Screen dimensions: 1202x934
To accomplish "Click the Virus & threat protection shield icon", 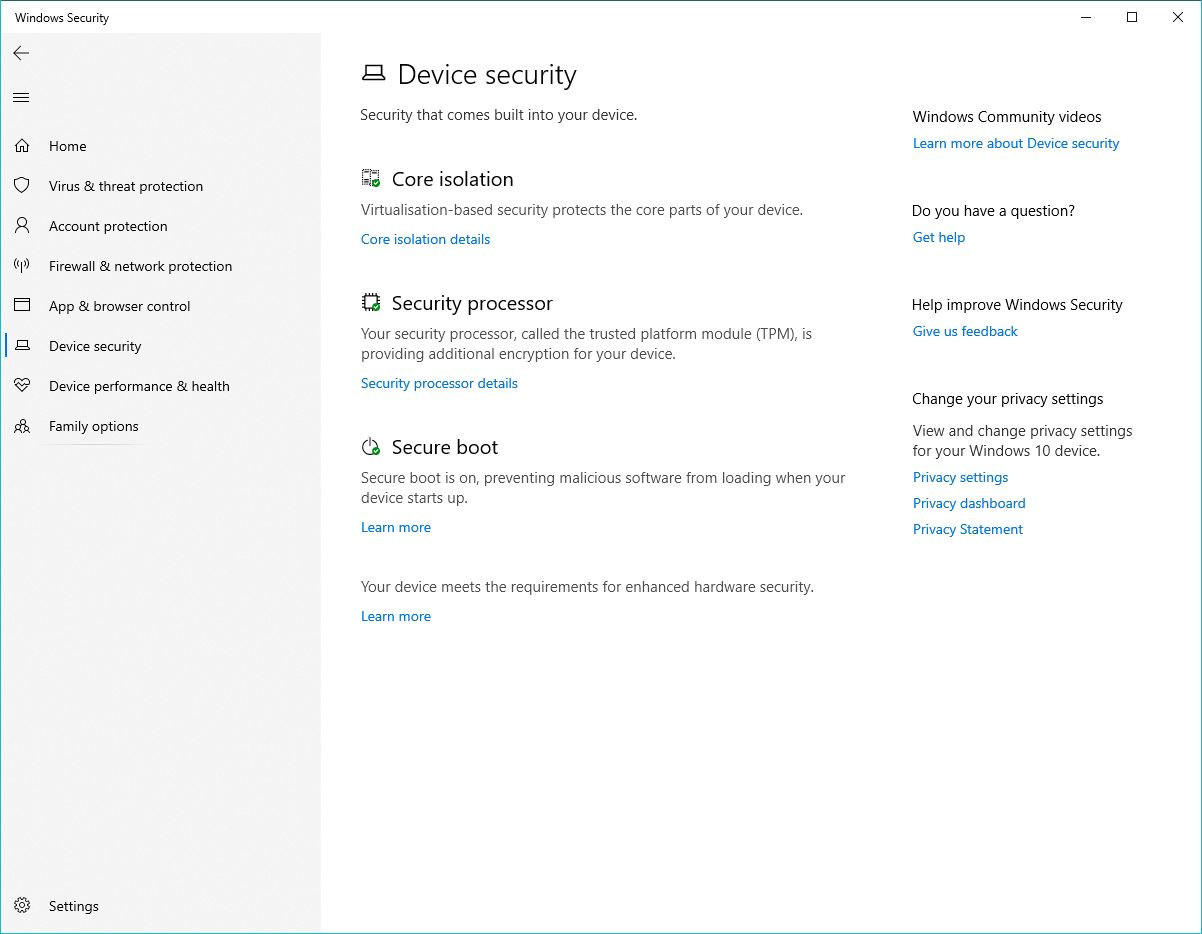I will pyautogui.click(x=22, y=186).
